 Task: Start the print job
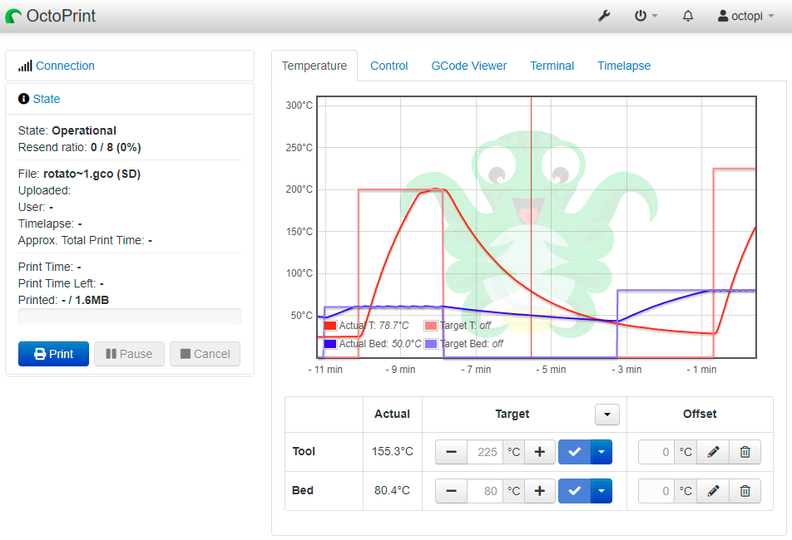54,354
